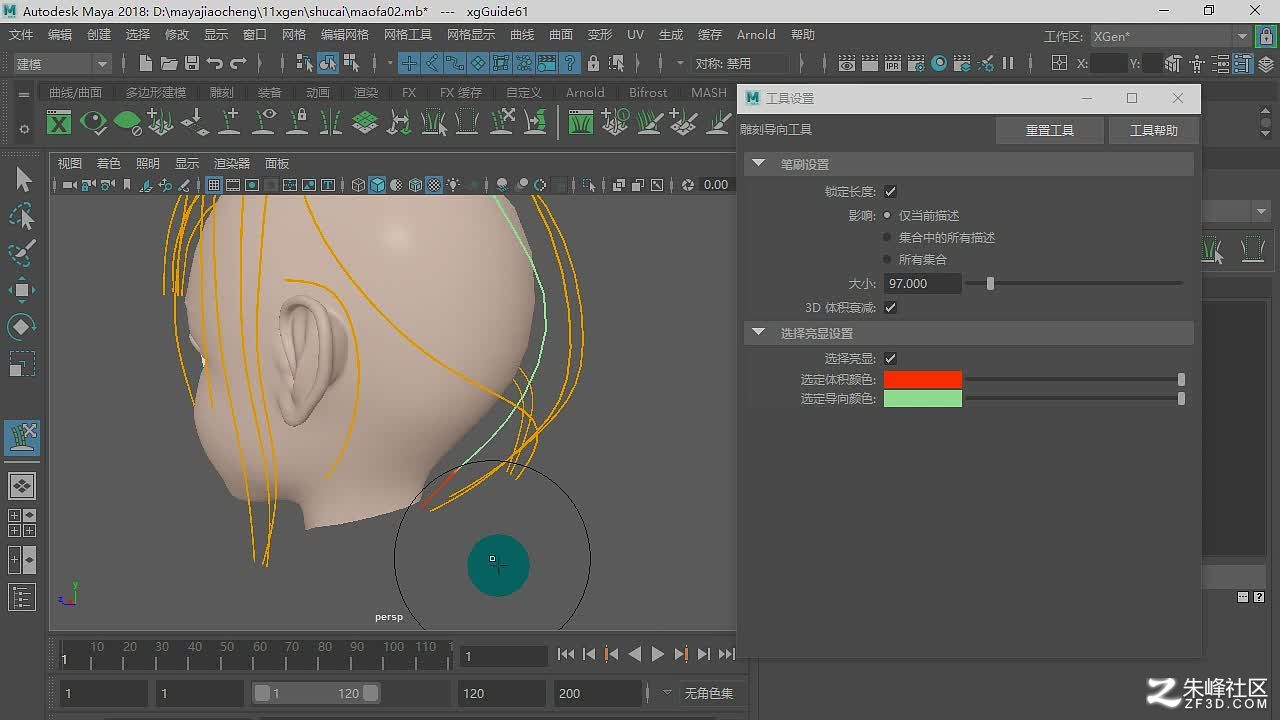Select the Rotate tool
The width and height of the screenshot is (1280, 720).
tap(22, 326)
